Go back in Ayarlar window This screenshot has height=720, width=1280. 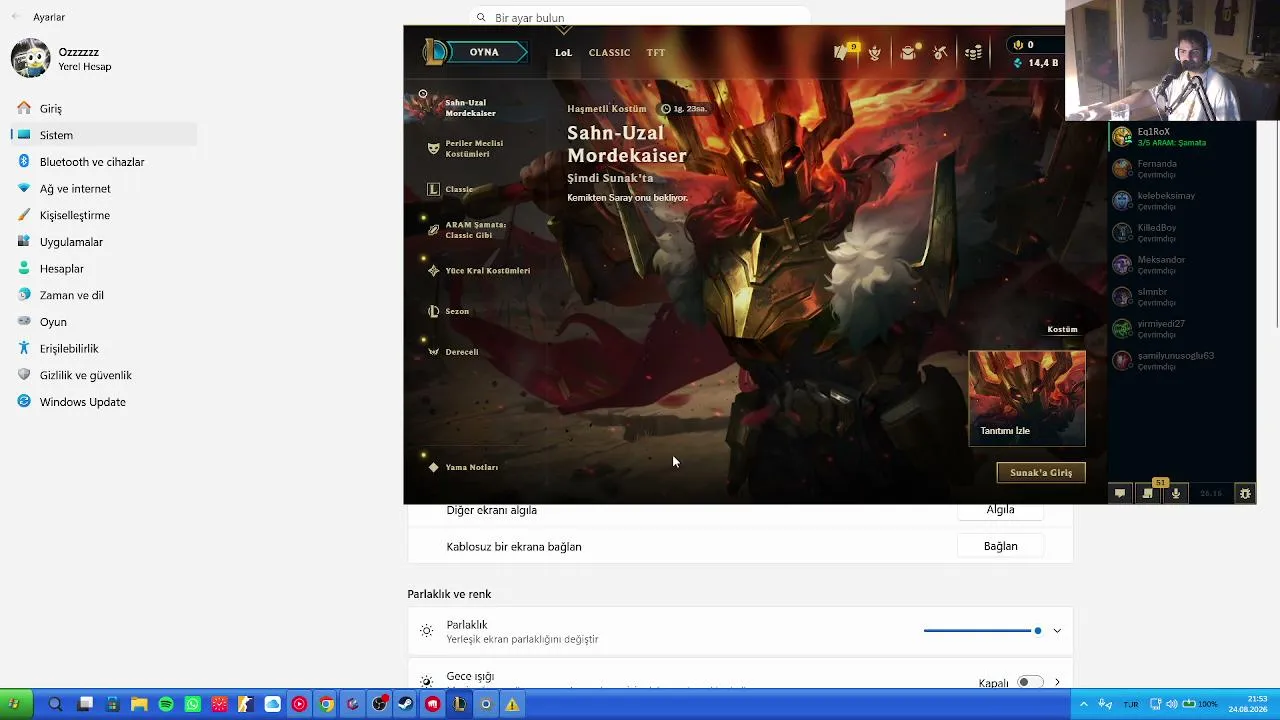pos(15,17)
